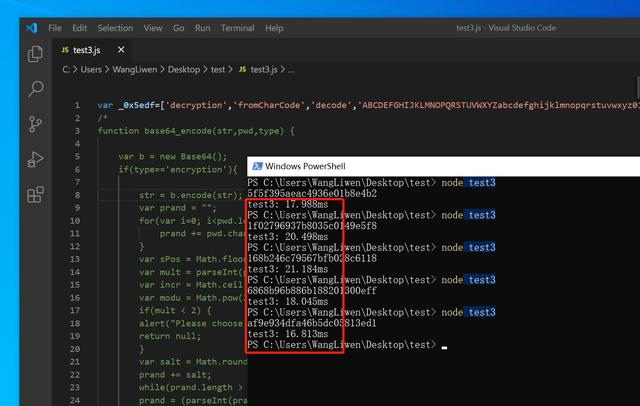Close the test3.js editor tab
Image resolution: width=640 pixels, height=406 pixels.
pos(121,49)
